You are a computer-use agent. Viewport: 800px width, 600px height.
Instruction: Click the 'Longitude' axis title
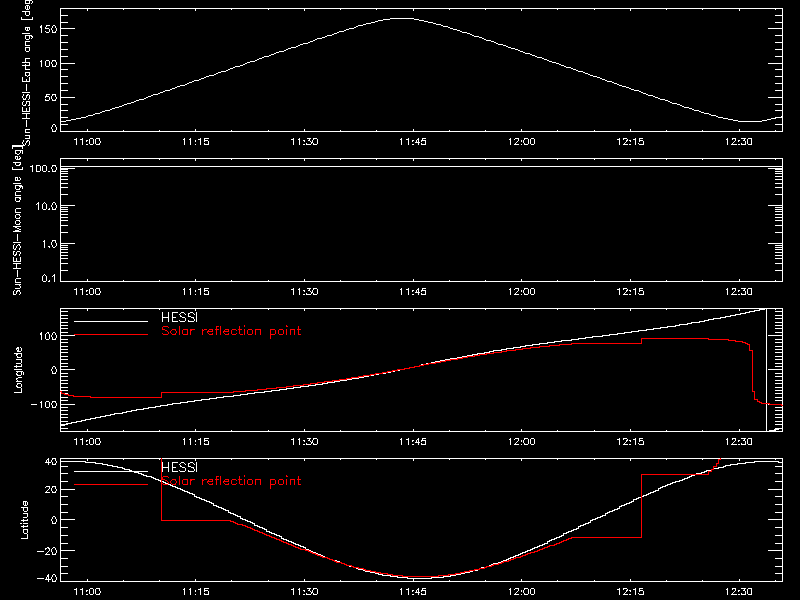point(18,370)
